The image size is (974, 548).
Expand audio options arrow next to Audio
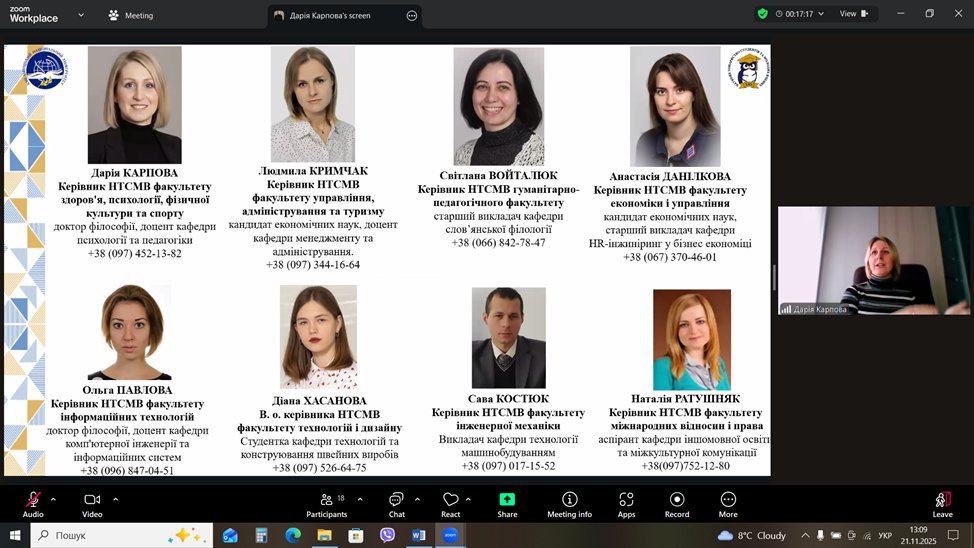pyautogui.click(x=53, y=499)
